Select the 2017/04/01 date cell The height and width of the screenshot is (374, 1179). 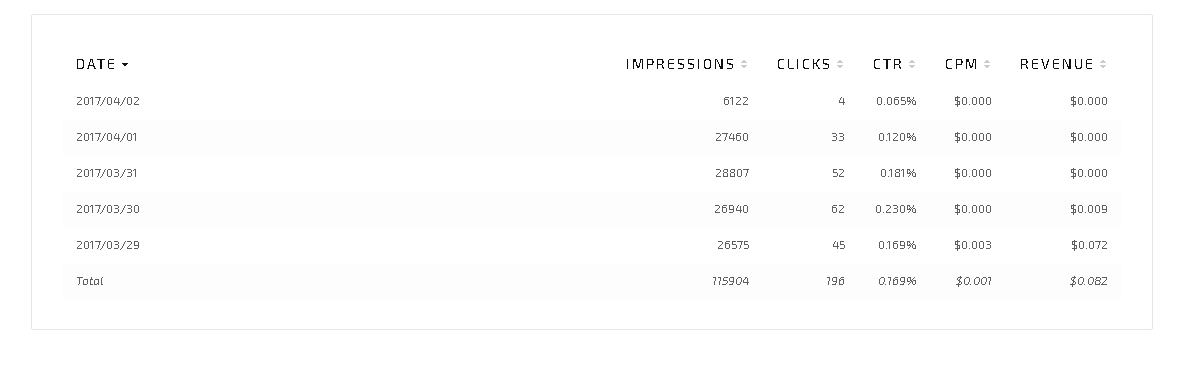point(107,137)
